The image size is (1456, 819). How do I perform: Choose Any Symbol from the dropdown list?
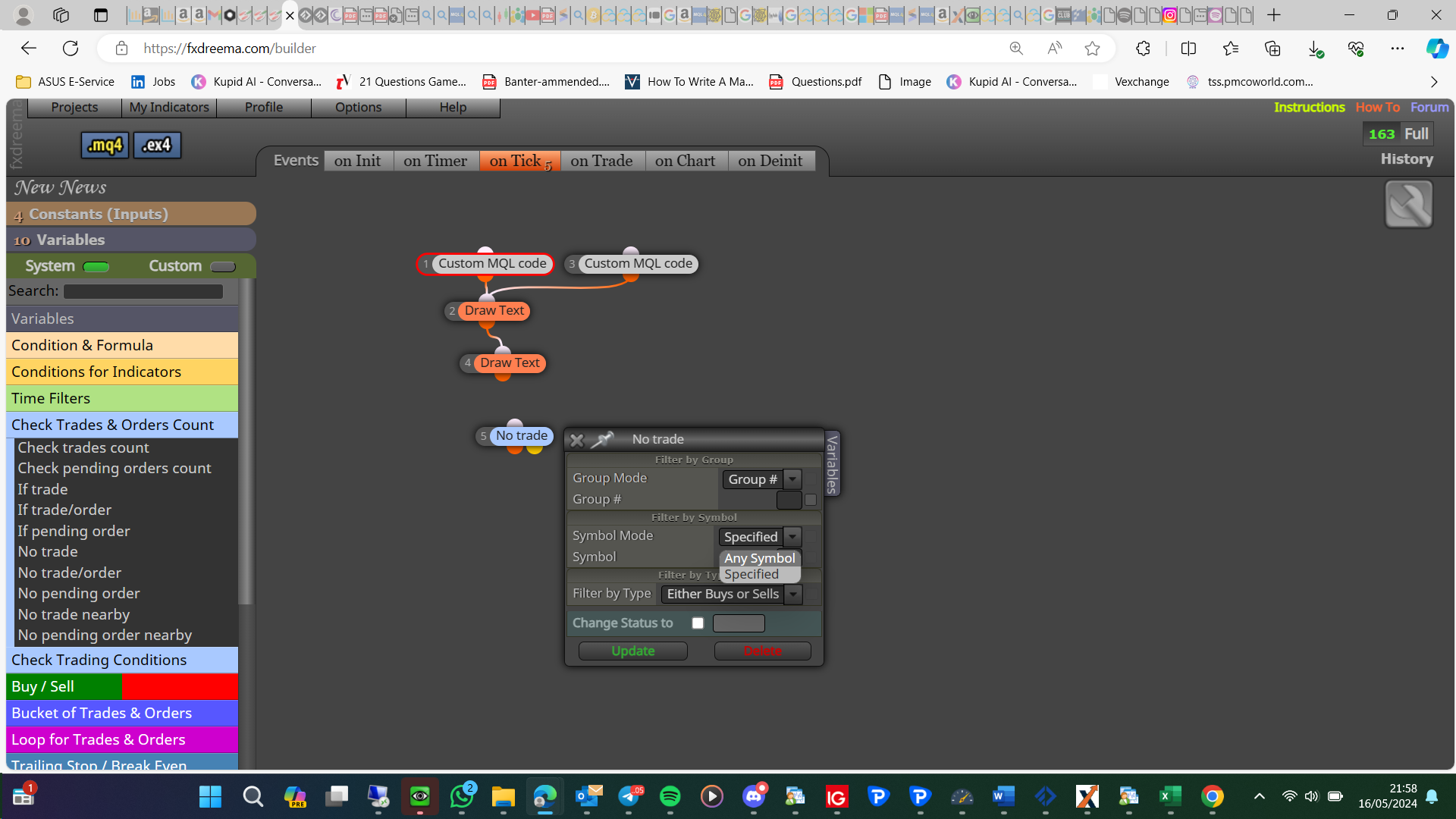click(x=759, y=558)
